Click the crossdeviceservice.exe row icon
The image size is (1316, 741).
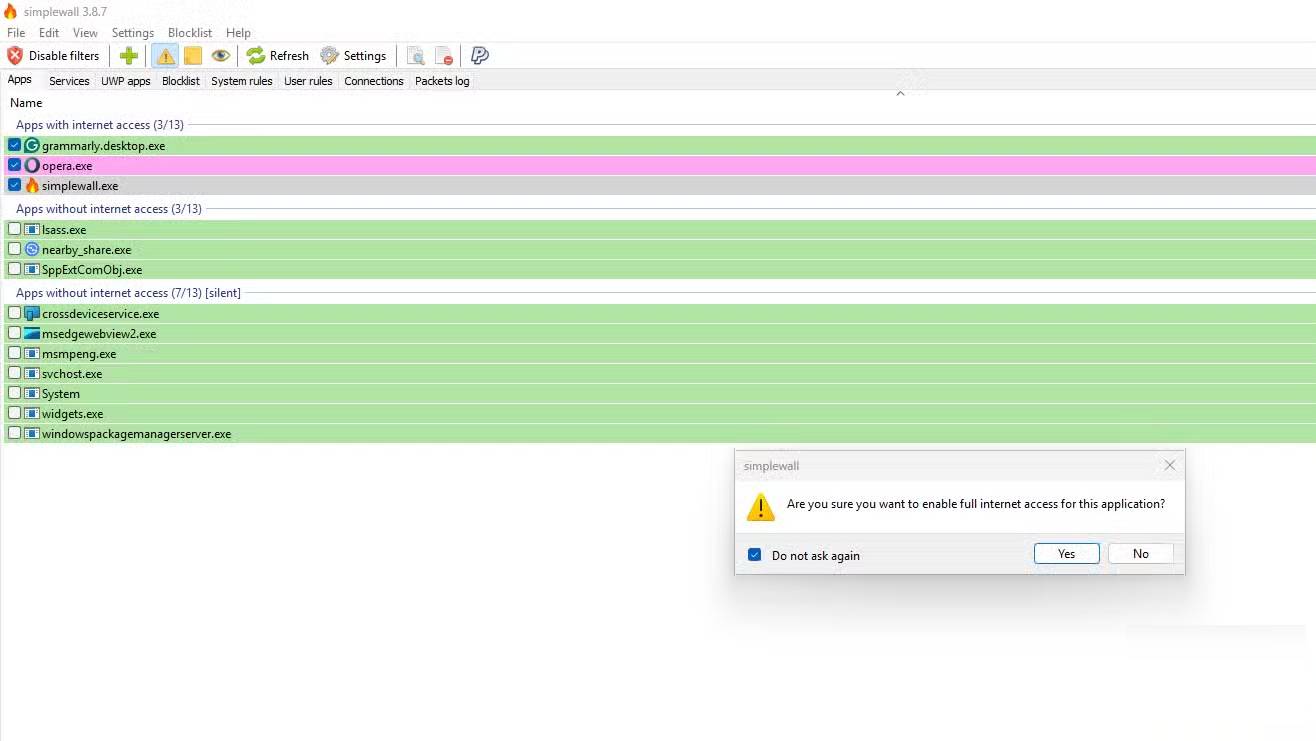(x=32, y=314)
